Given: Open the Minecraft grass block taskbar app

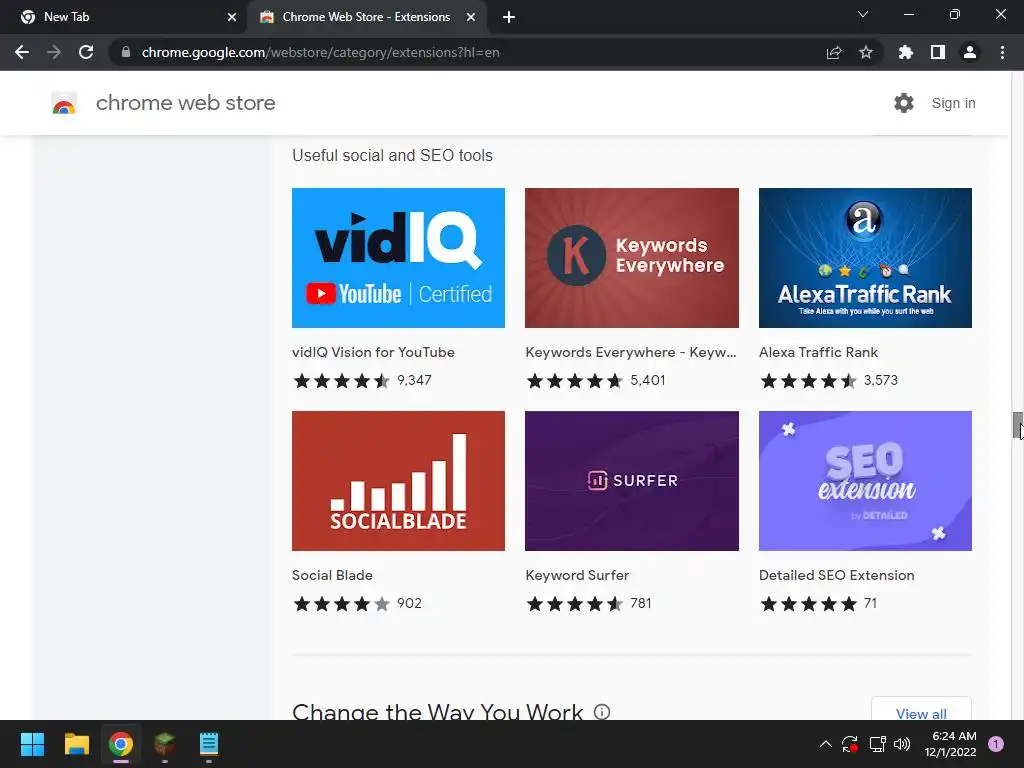Looking at the screenshot, I should (165, 744).
